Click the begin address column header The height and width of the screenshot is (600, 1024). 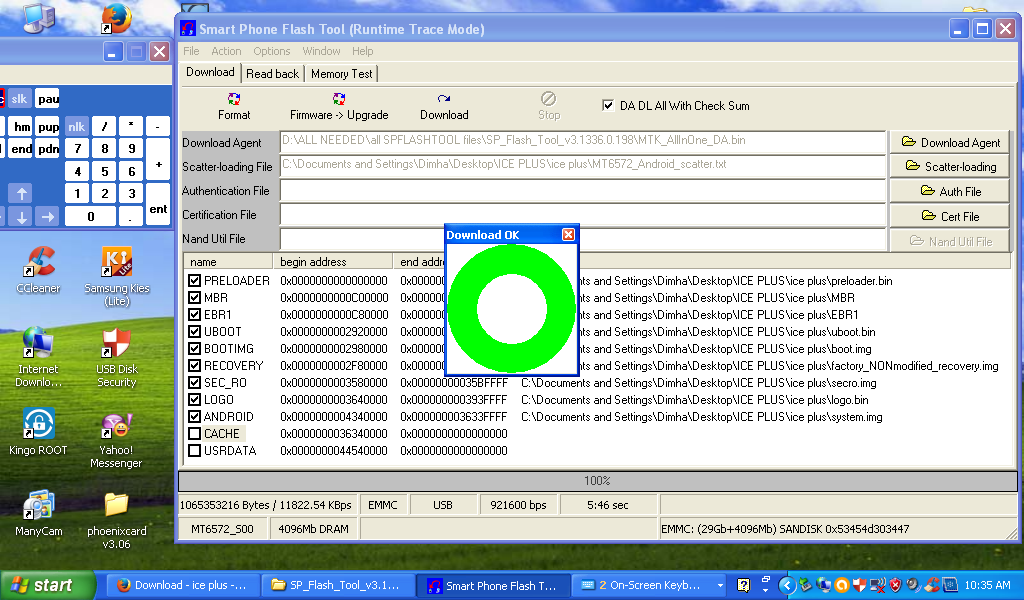click(332, 261)
